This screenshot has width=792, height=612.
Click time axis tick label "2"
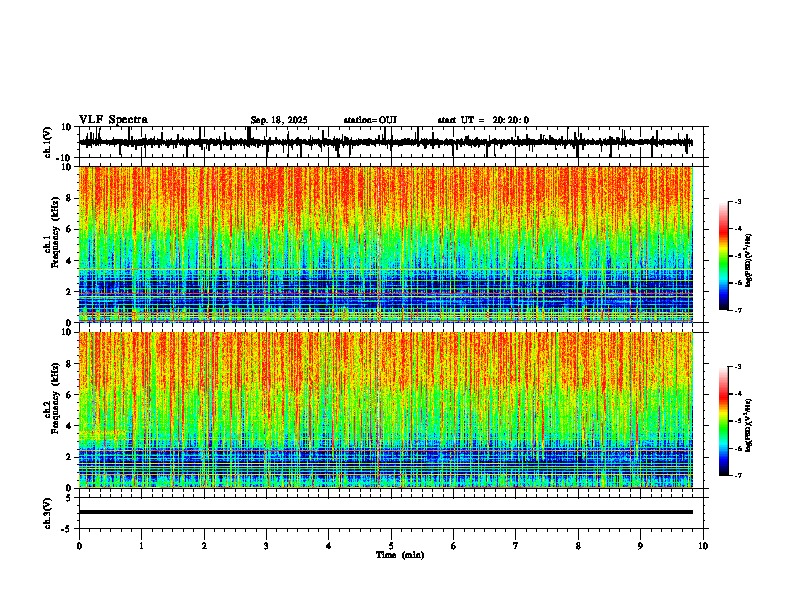204,546
